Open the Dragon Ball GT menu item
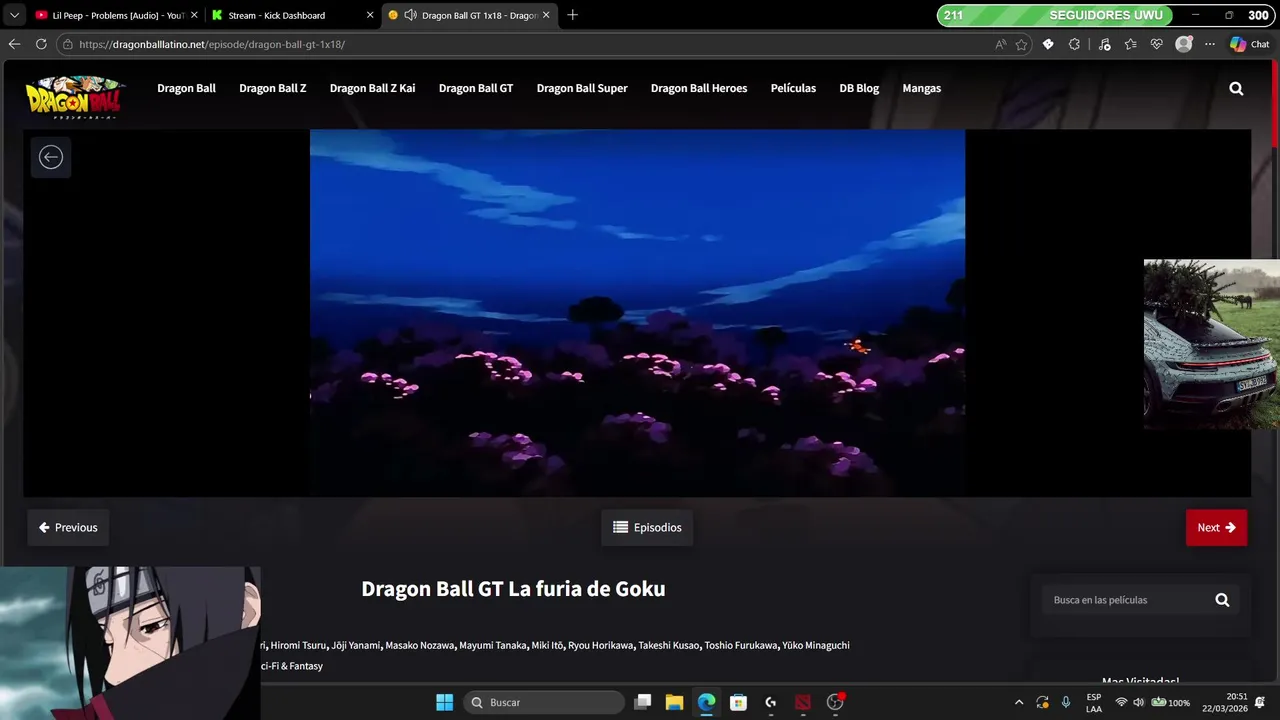 (476, 88)
